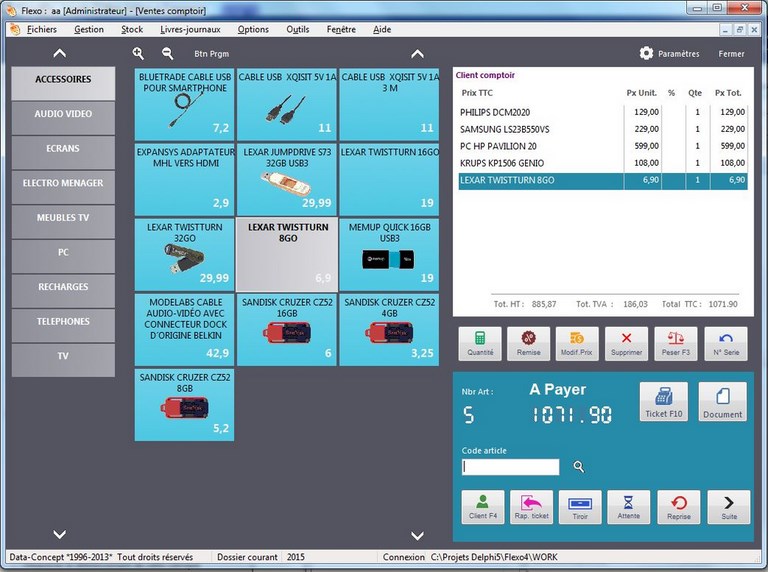Select the TV category
Viewport: 768px width, 572px height.
[63, 360]
